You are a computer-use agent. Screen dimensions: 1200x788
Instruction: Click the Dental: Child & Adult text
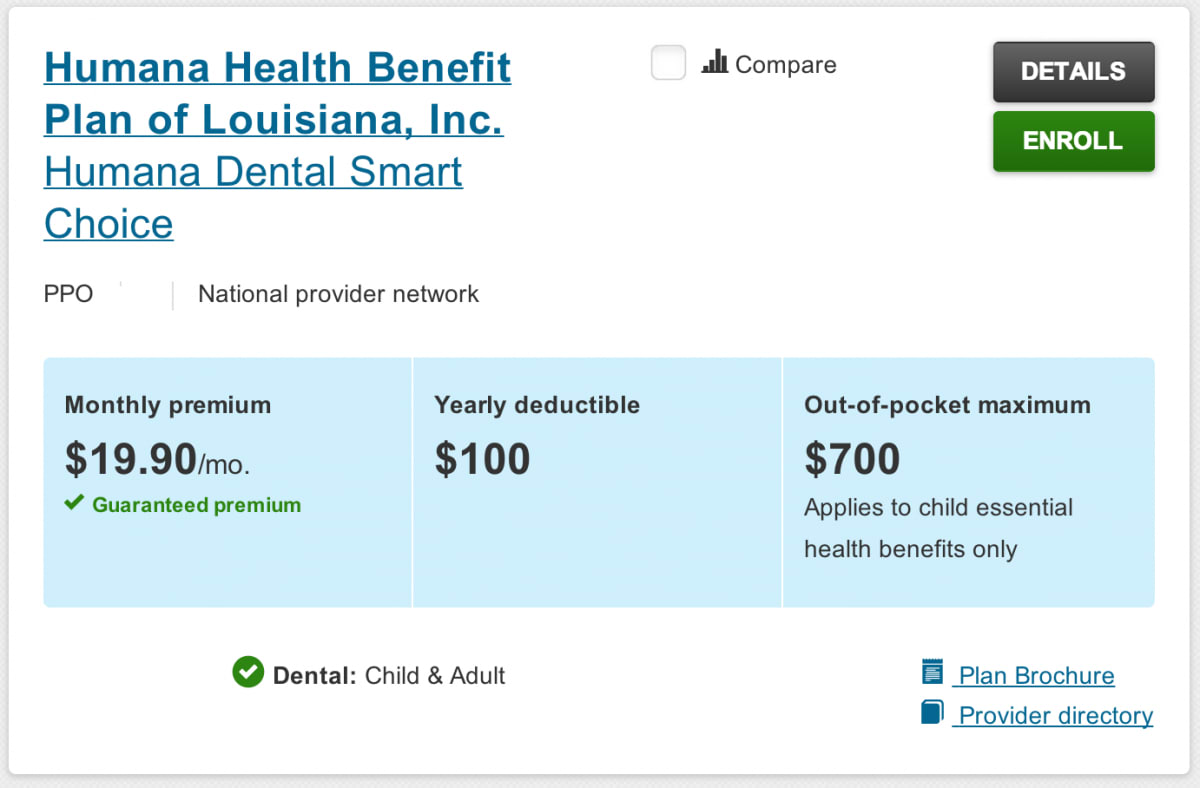point(389,676)
